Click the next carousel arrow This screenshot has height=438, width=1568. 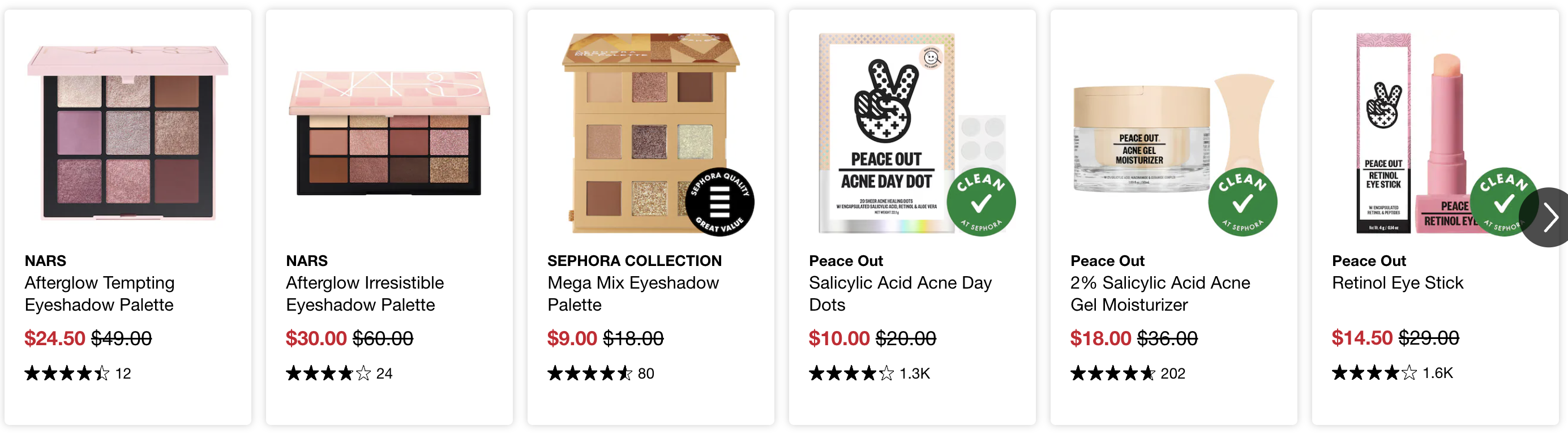1546,217
